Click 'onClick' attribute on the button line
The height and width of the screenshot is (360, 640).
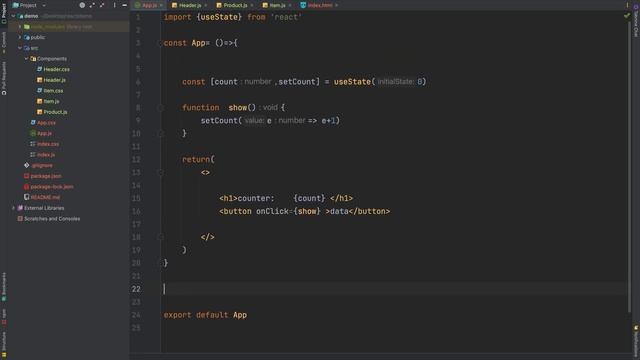(x=272, y=211)
